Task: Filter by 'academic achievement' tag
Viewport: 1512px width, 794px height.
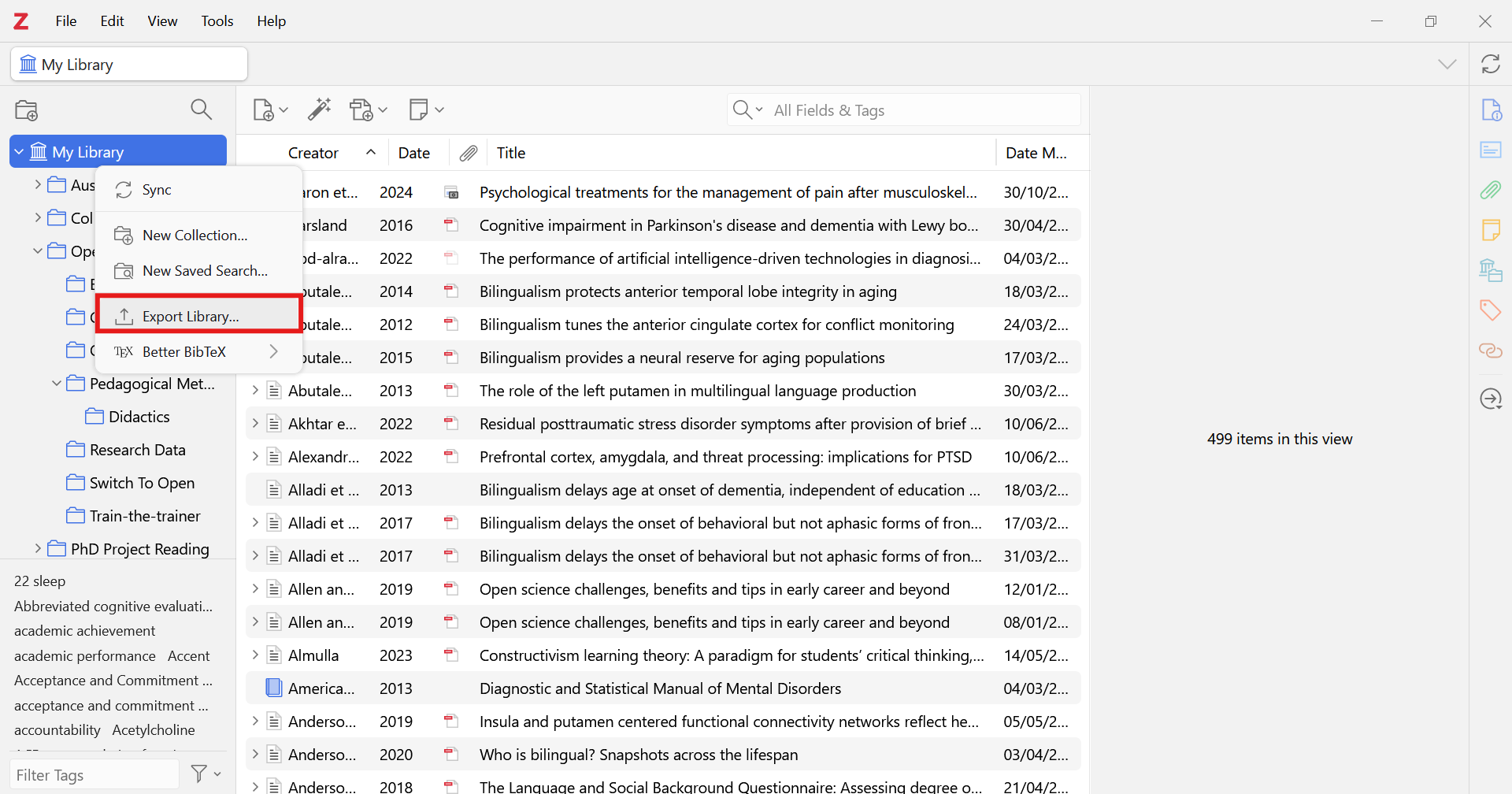Action: tap(84, 631)
